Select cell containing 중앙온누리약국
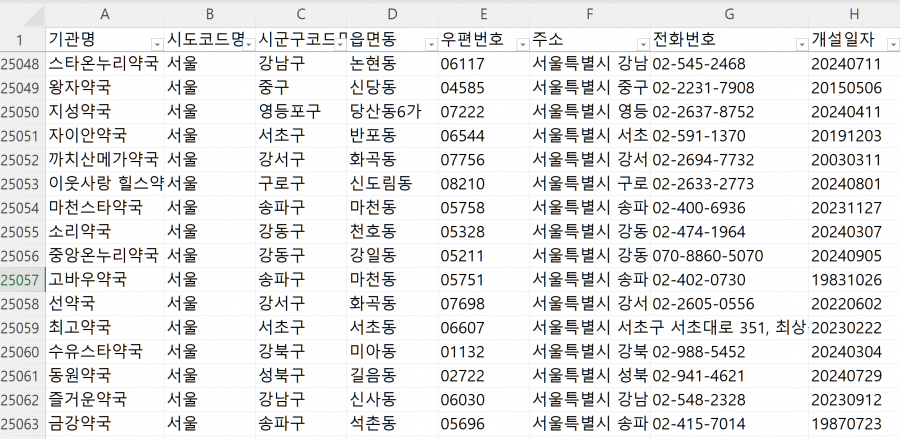 pos(104,255)
